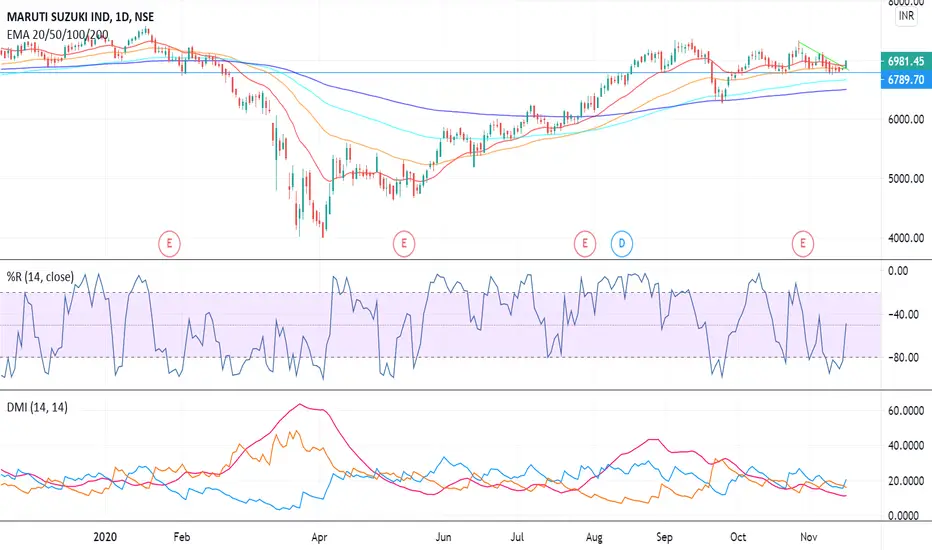Open the INR currency selector
Image resolution: width=932 pixels, height=550 pixels.
pyautogui.click(x=906, y=16)
